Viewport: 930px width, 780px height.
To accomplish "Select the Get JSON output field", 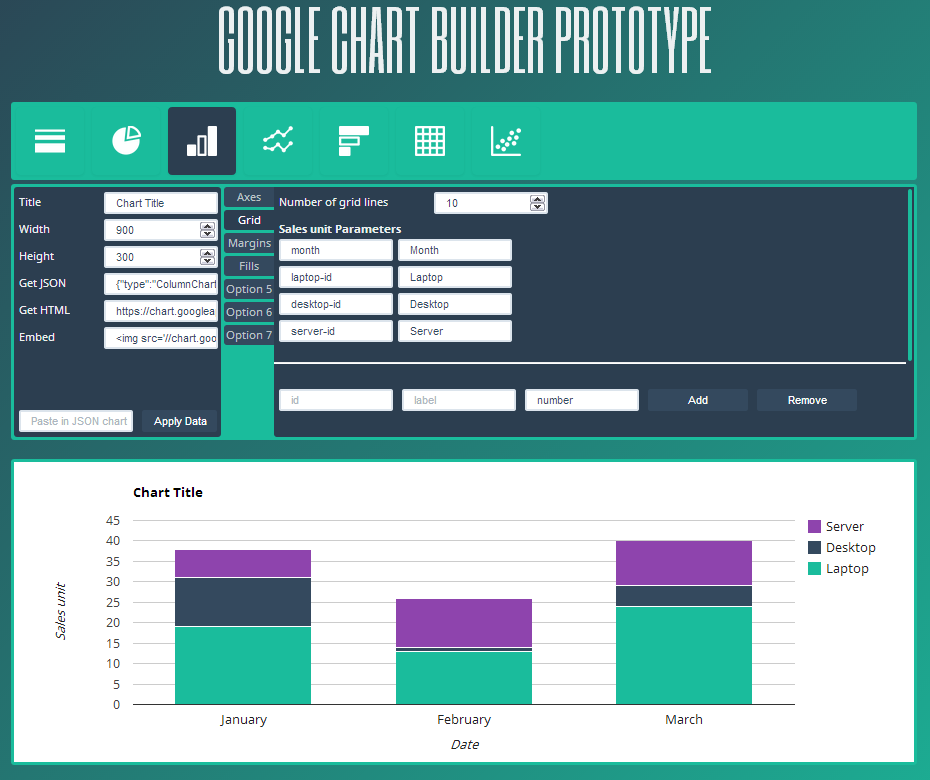I will tap(161, 284).
